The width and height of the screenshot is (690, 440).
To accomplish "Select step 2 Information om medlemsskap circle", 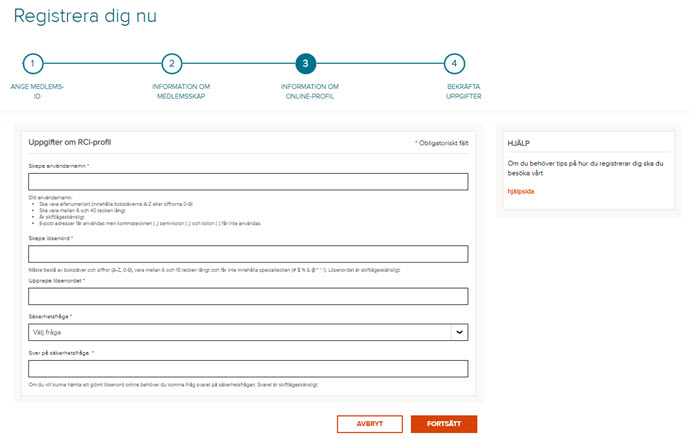I will pos(172,64).
